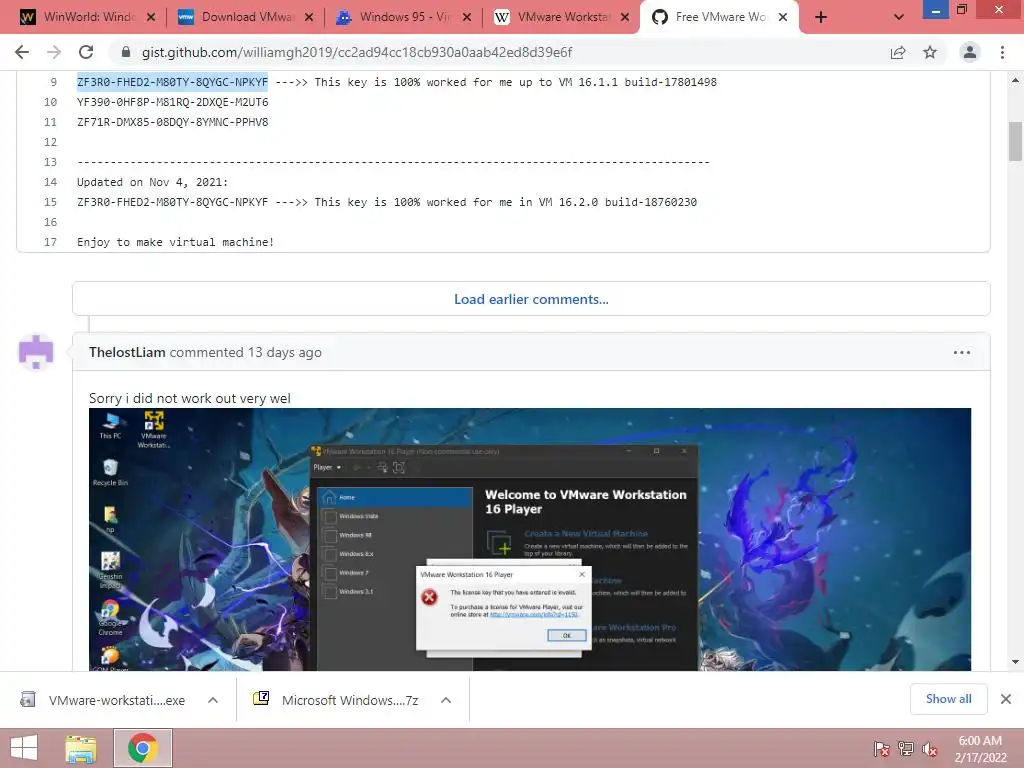The width and height of the screenshot is (1024, 768).
Task: Close the VMware Workstation Wikipedia tab
Action: pos(625,18)
